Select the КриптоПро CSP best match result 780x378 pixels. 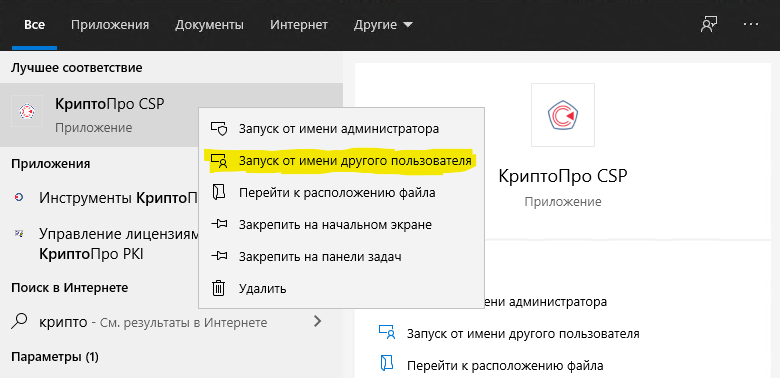click(x=171, y=114)
